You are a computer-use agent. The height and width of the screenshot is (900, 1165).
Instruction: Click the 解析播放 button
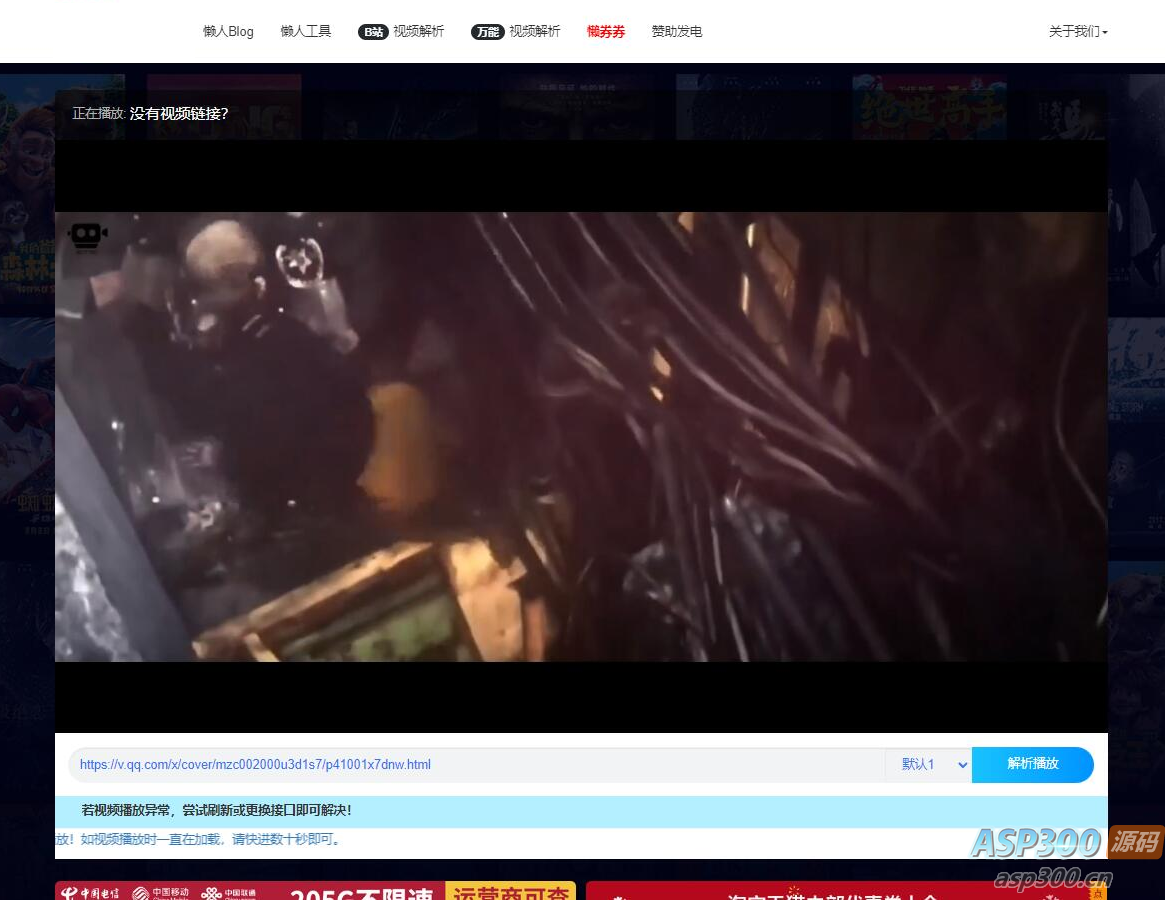click(1033, 764)
